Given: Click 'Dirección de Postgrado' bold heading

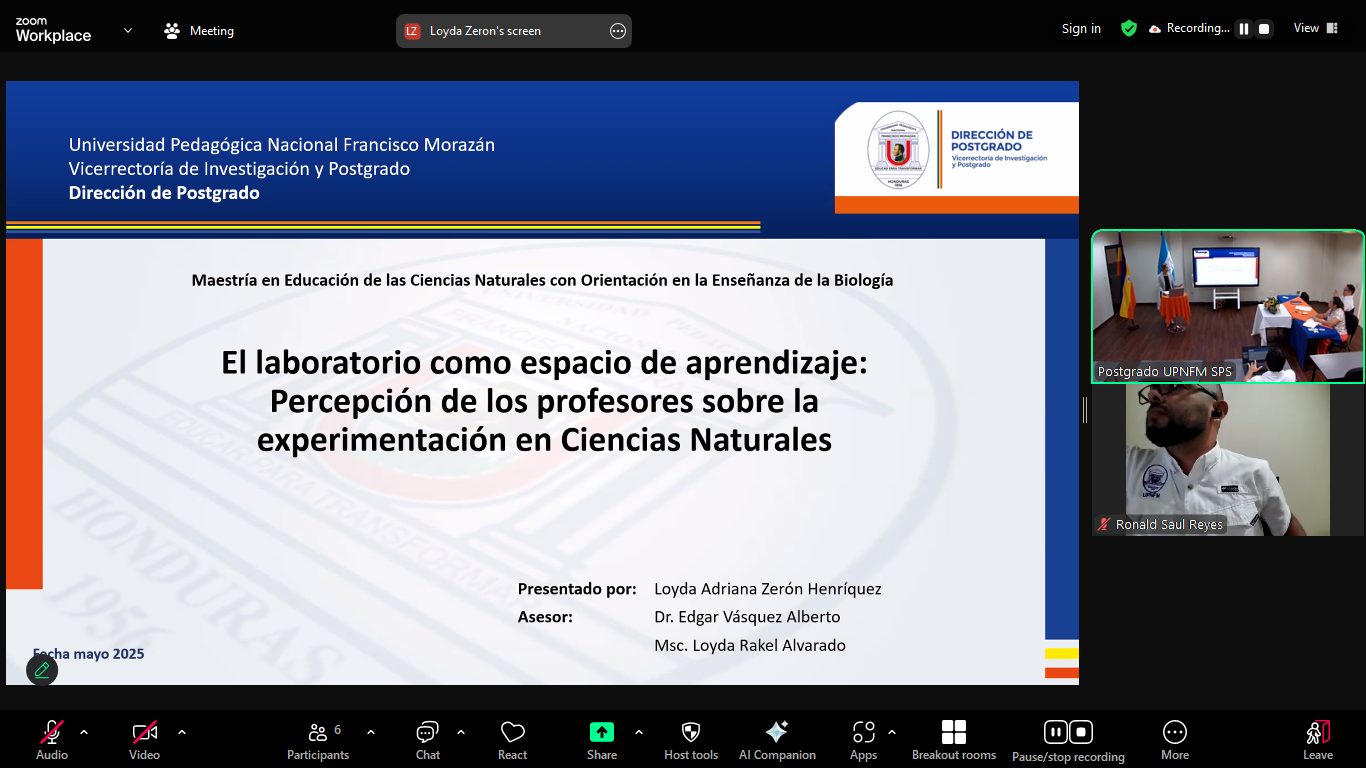Looking at the screenshot, I should [164, 193].
